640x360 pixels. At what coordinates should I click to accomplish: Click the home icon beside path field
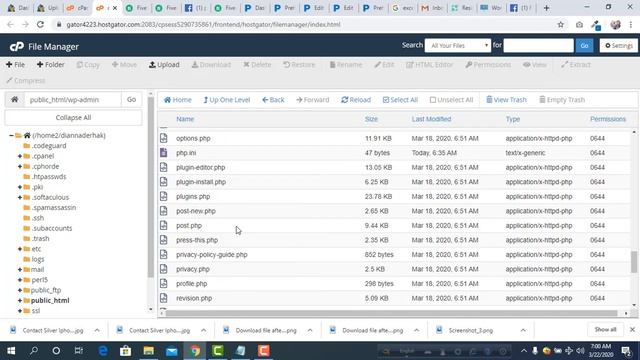pos(15,99)
